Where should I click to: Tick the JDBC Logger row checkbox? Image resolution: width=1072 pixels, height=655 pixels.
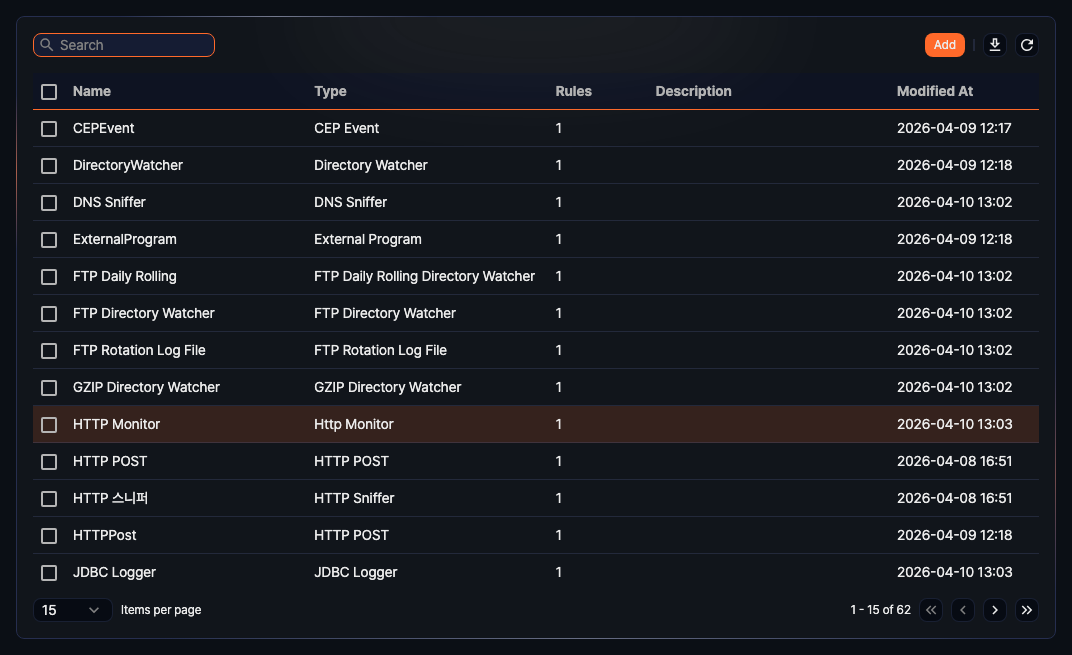tap(49, 573)
